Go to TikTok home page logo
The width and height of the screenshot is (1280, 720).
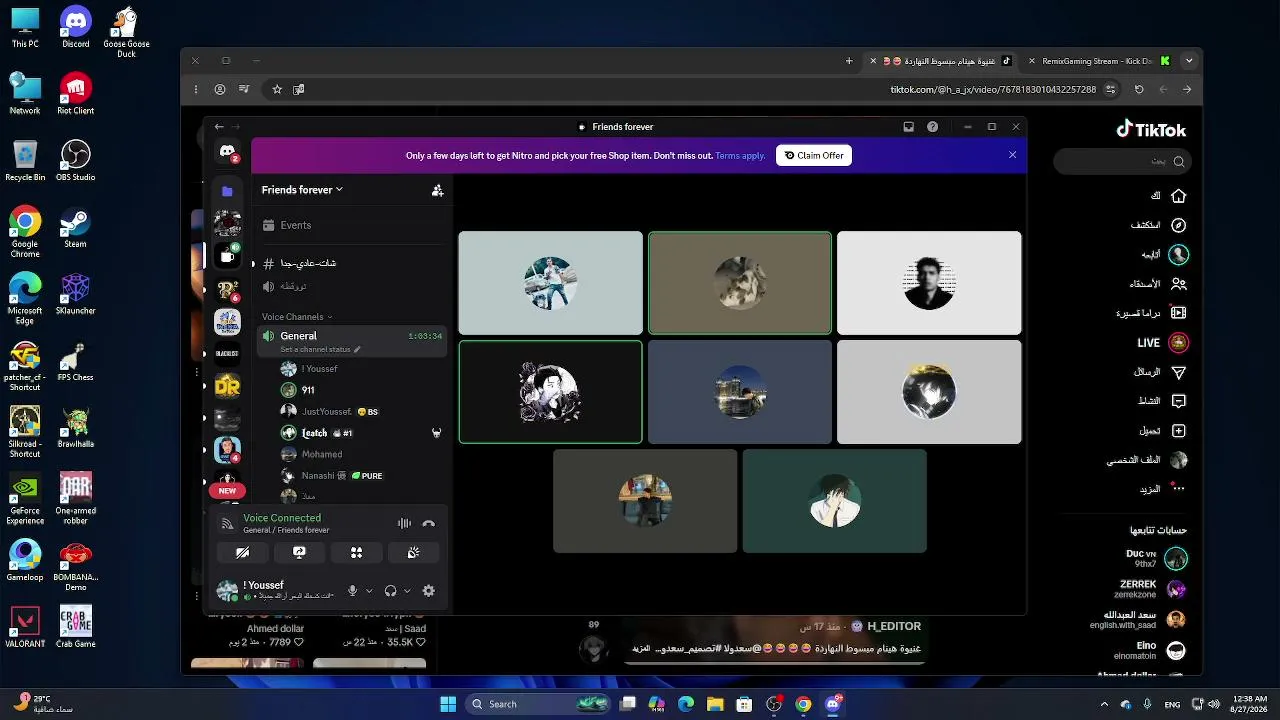pyautogui.click(x=1151, y=129)
